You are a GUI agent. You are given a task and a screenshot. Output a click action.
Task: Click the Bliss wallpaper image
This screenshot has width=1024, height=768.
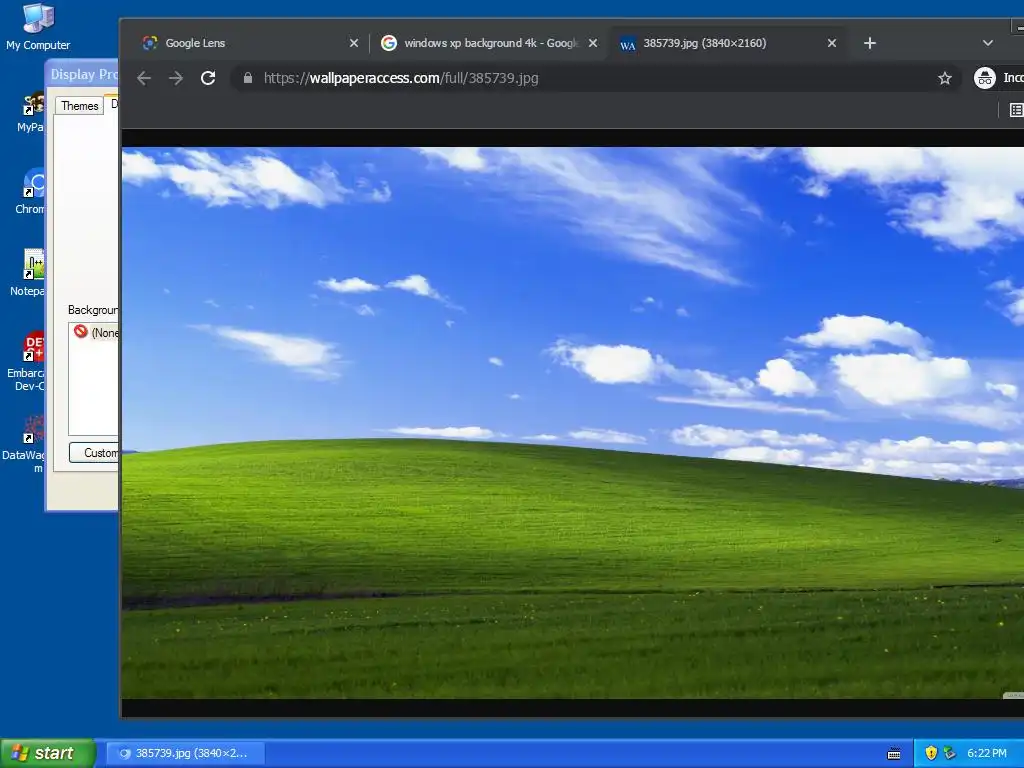click(x=573, y=423)
